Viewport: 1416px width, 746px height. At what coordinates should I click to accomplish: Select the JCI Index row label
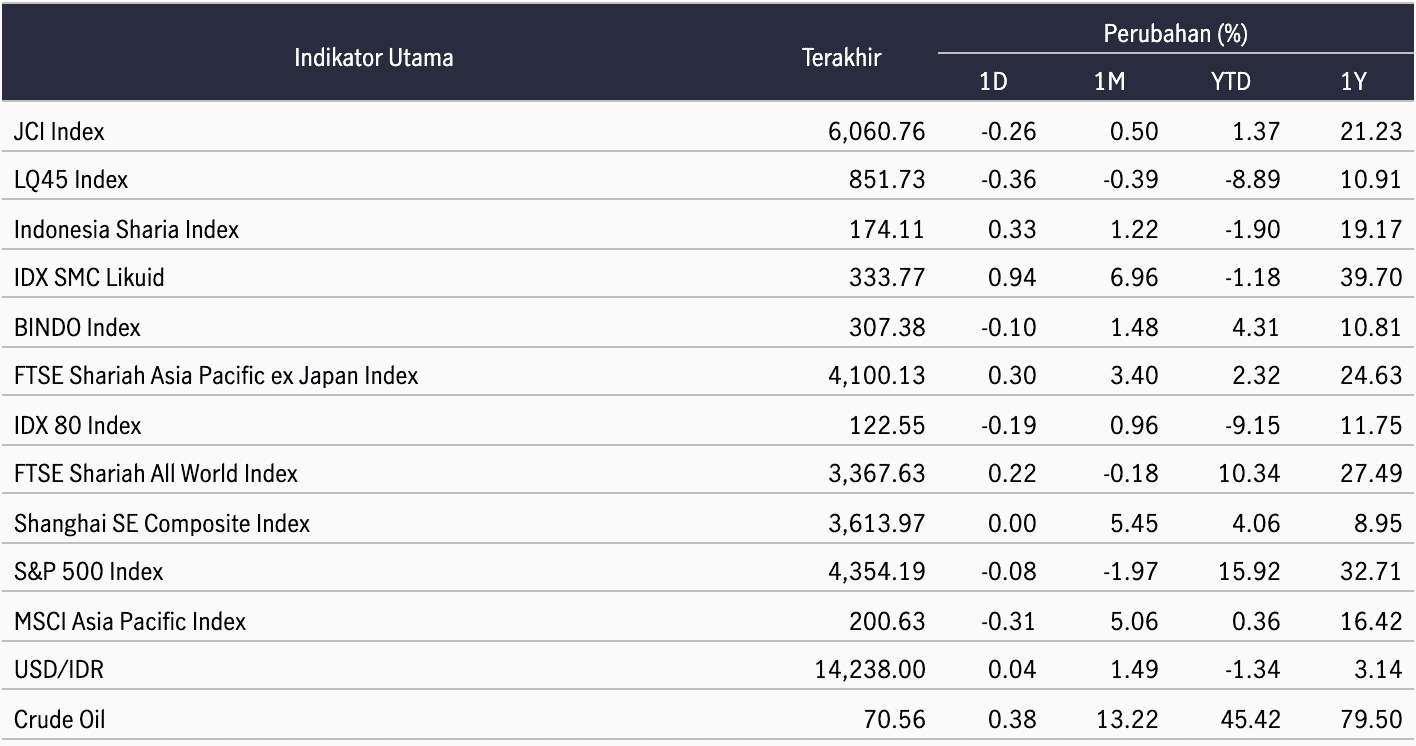59,131
